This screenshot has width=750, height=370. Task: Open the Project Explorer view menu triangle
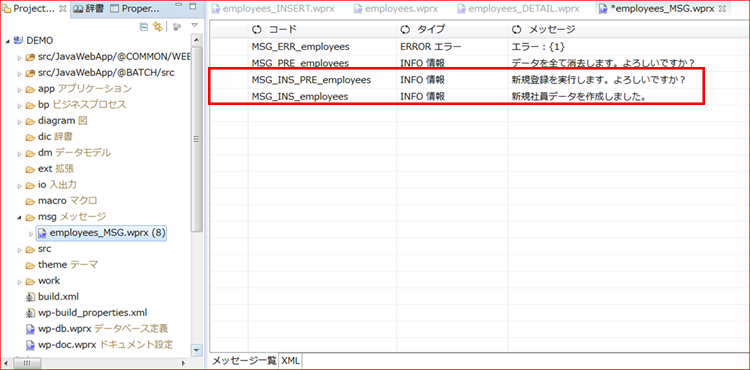point(194,25)
